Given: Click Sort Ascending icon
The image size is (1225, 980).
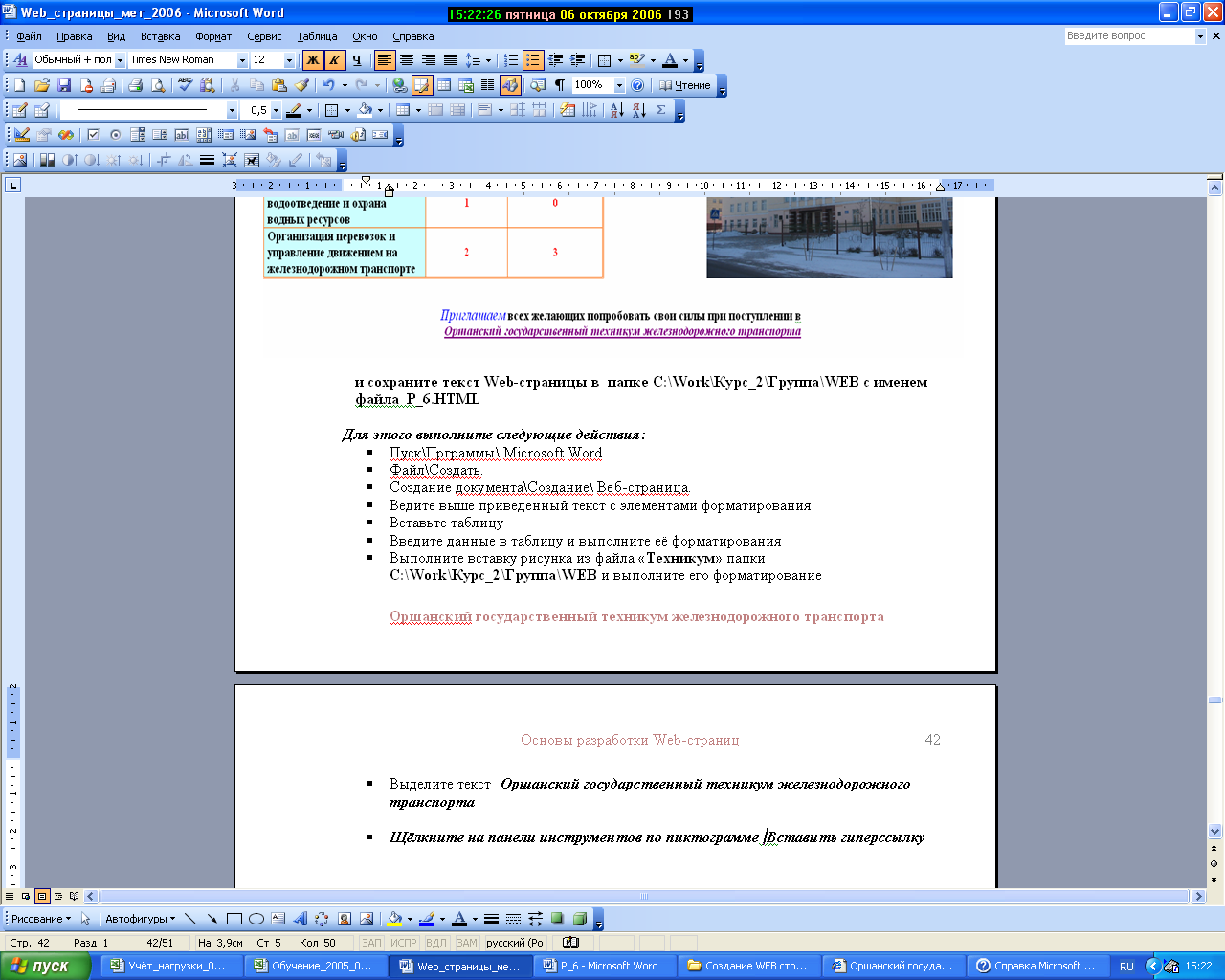Looking at the screenshot, I should [617, 110].
